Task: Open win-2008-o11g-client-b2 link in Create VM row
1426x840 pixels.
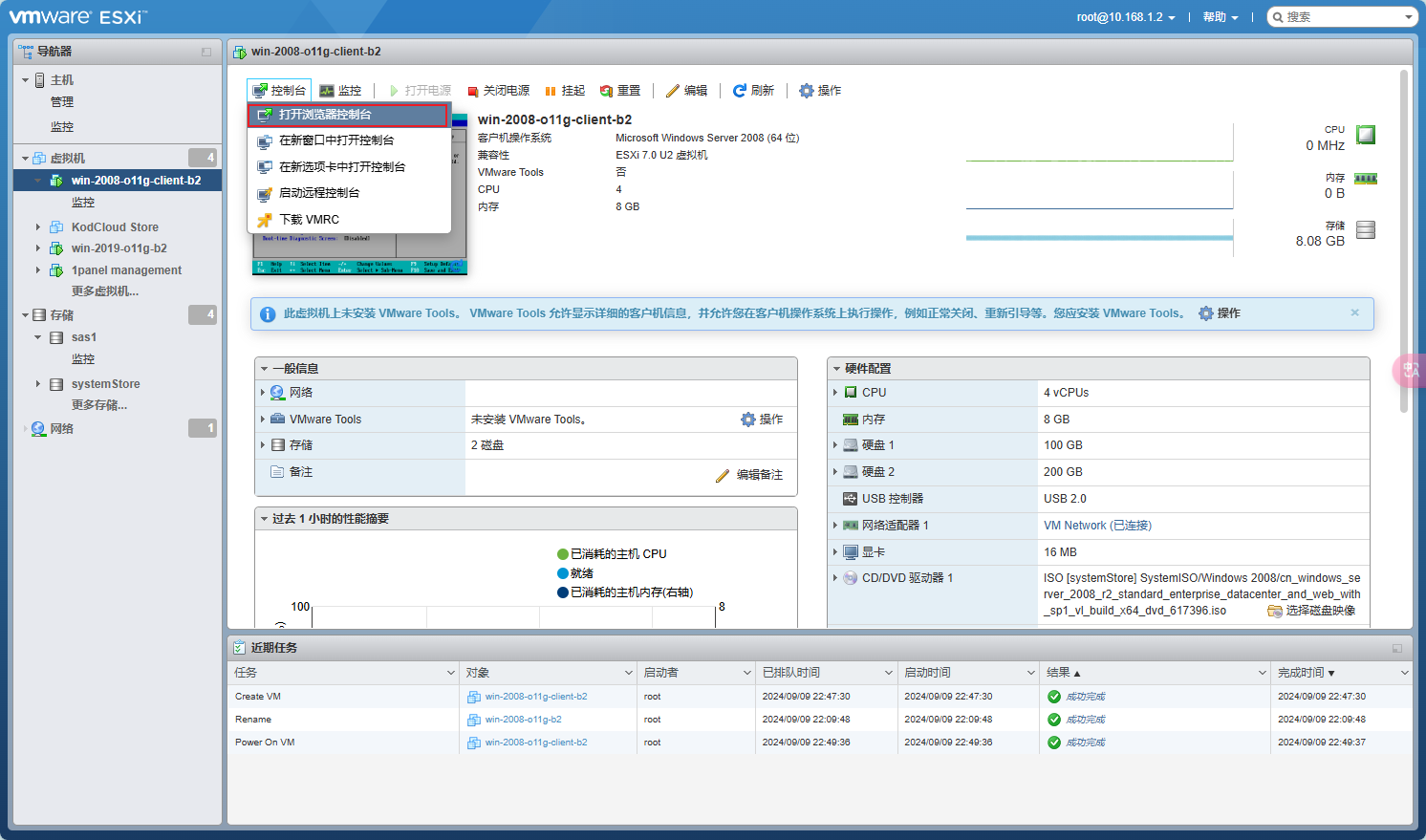Action: click(536, 697)
